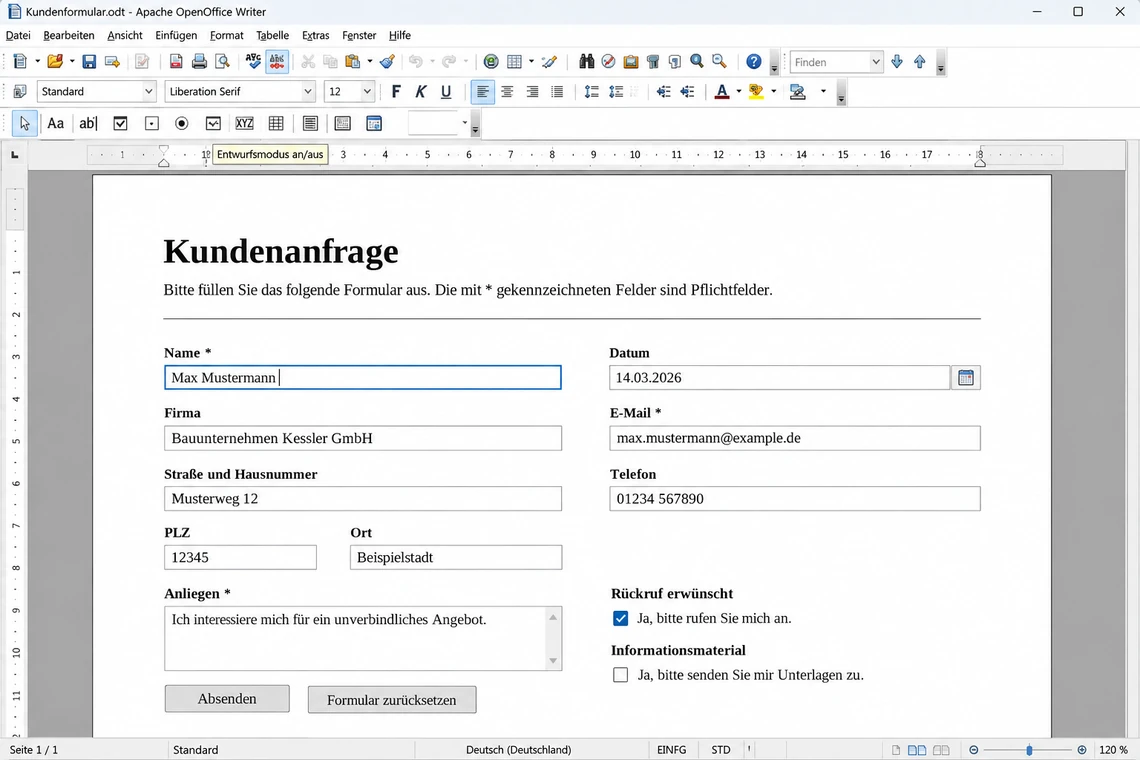Select the Format Paintbrush icon
1140x760 pixels.
tap(388, 62)
